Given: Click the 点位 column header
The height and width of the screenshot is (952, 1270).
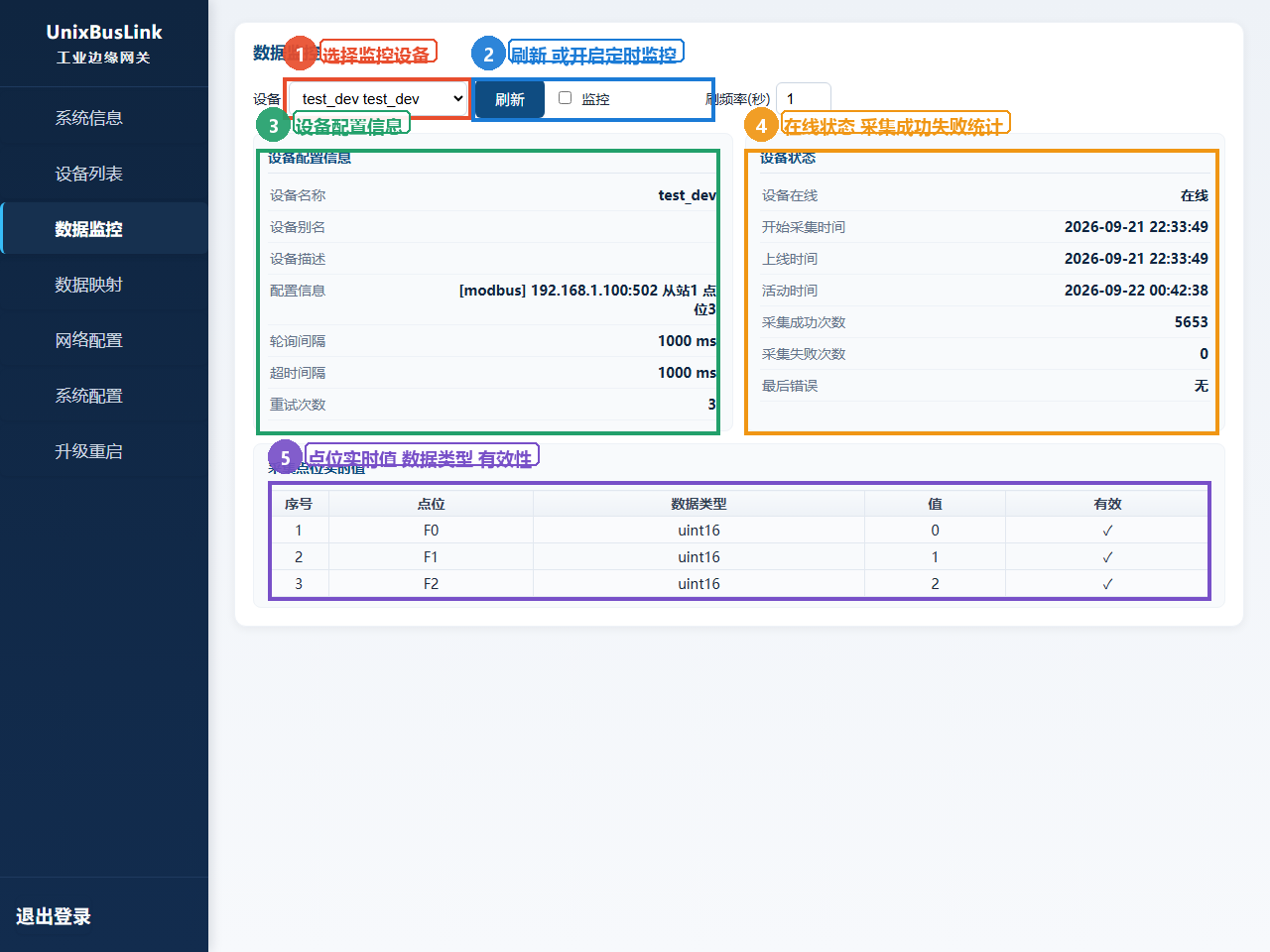Looking at the screenshot, I should tap(431, 504).
